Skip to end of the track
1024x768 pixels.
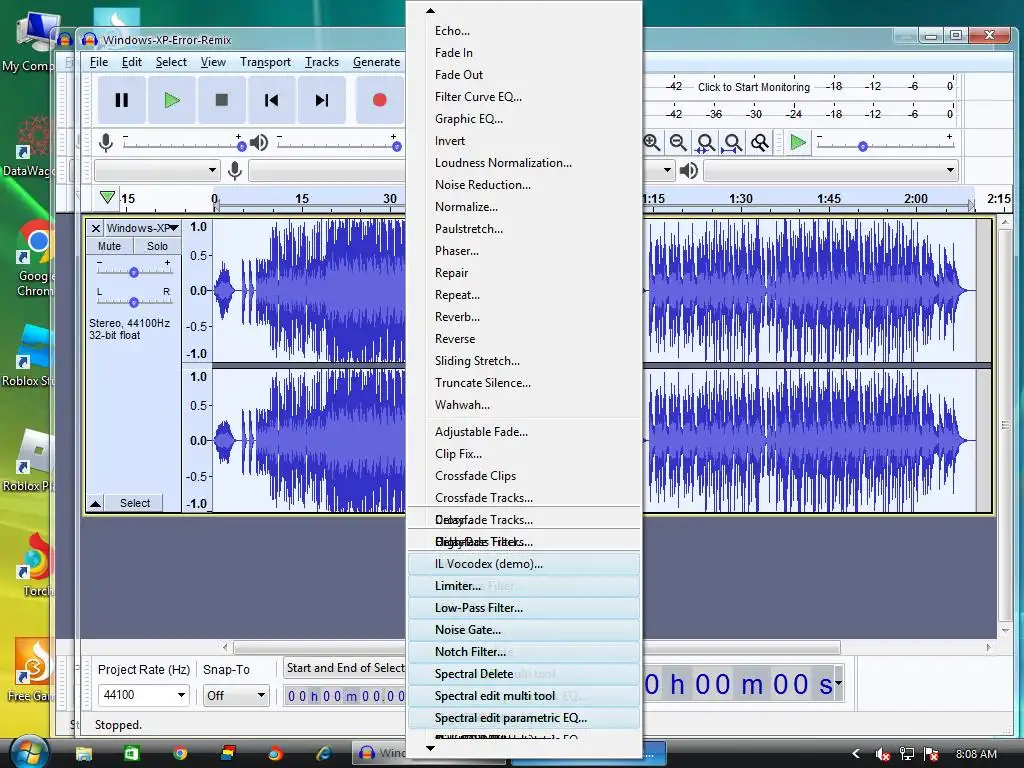pyautogui.click(x=322, y=100)
